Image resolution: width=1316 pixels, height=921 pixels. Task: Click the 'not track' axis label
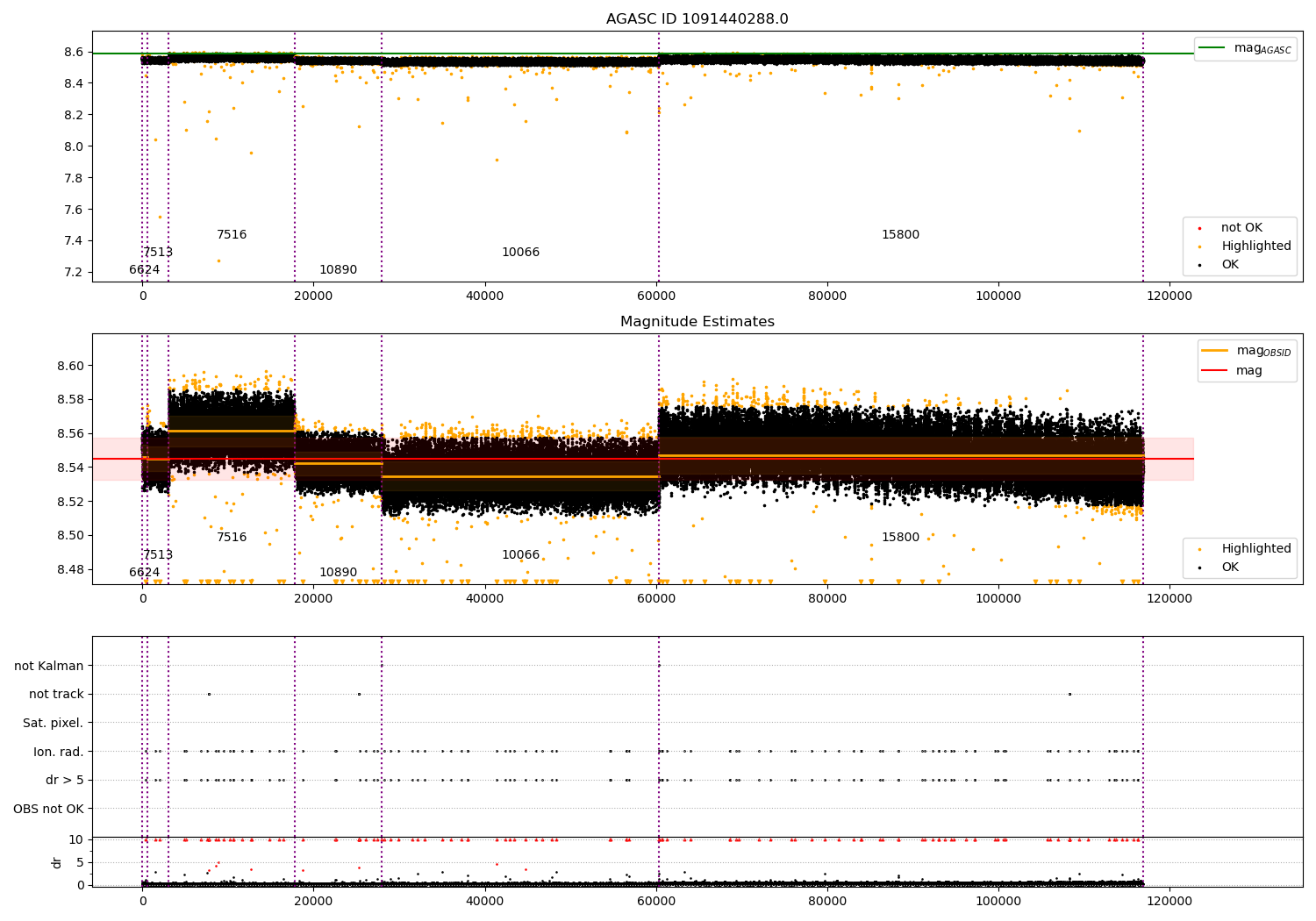[x=56, y=694]
